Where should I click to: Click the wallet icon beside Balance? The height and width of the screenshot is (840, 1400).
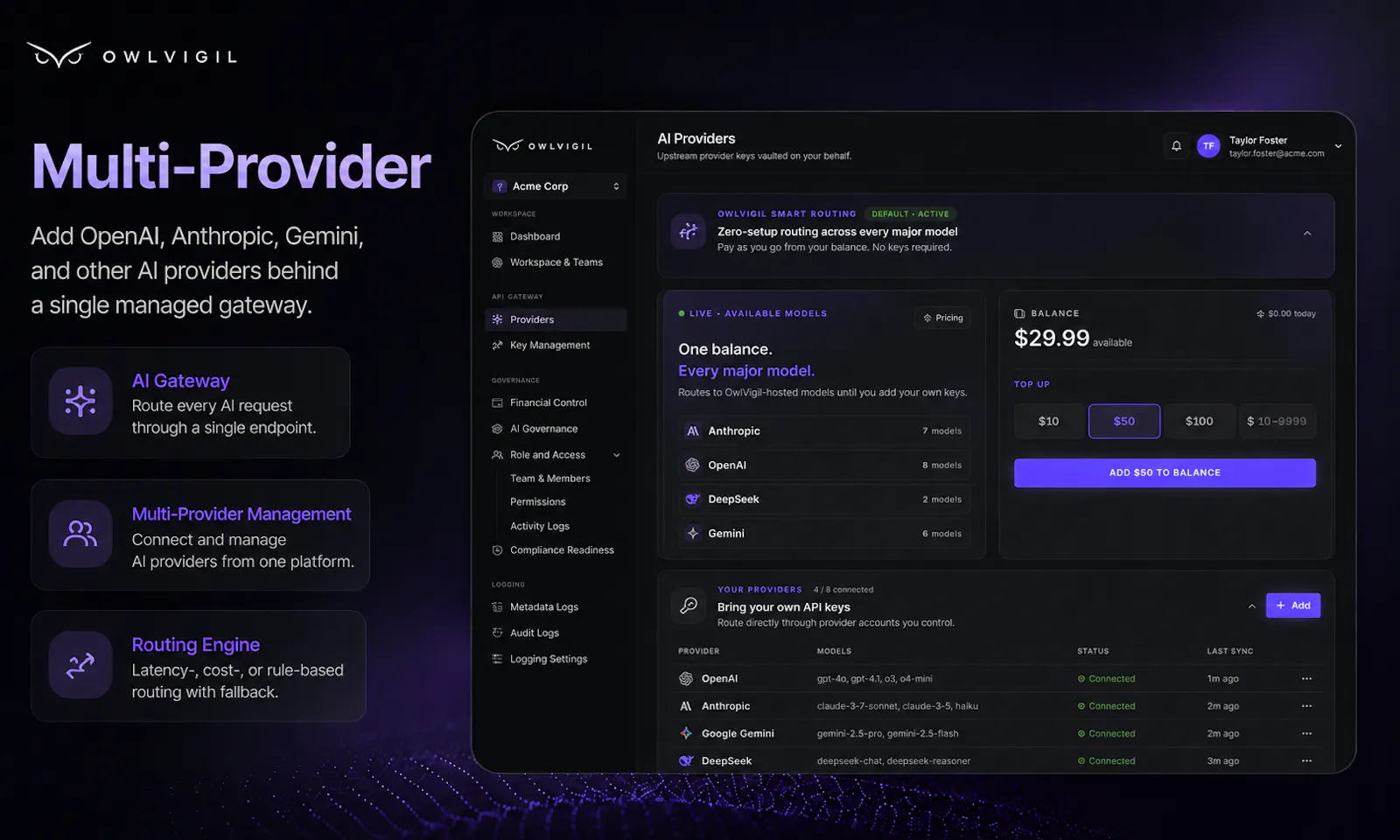[x=1019, y=313]
